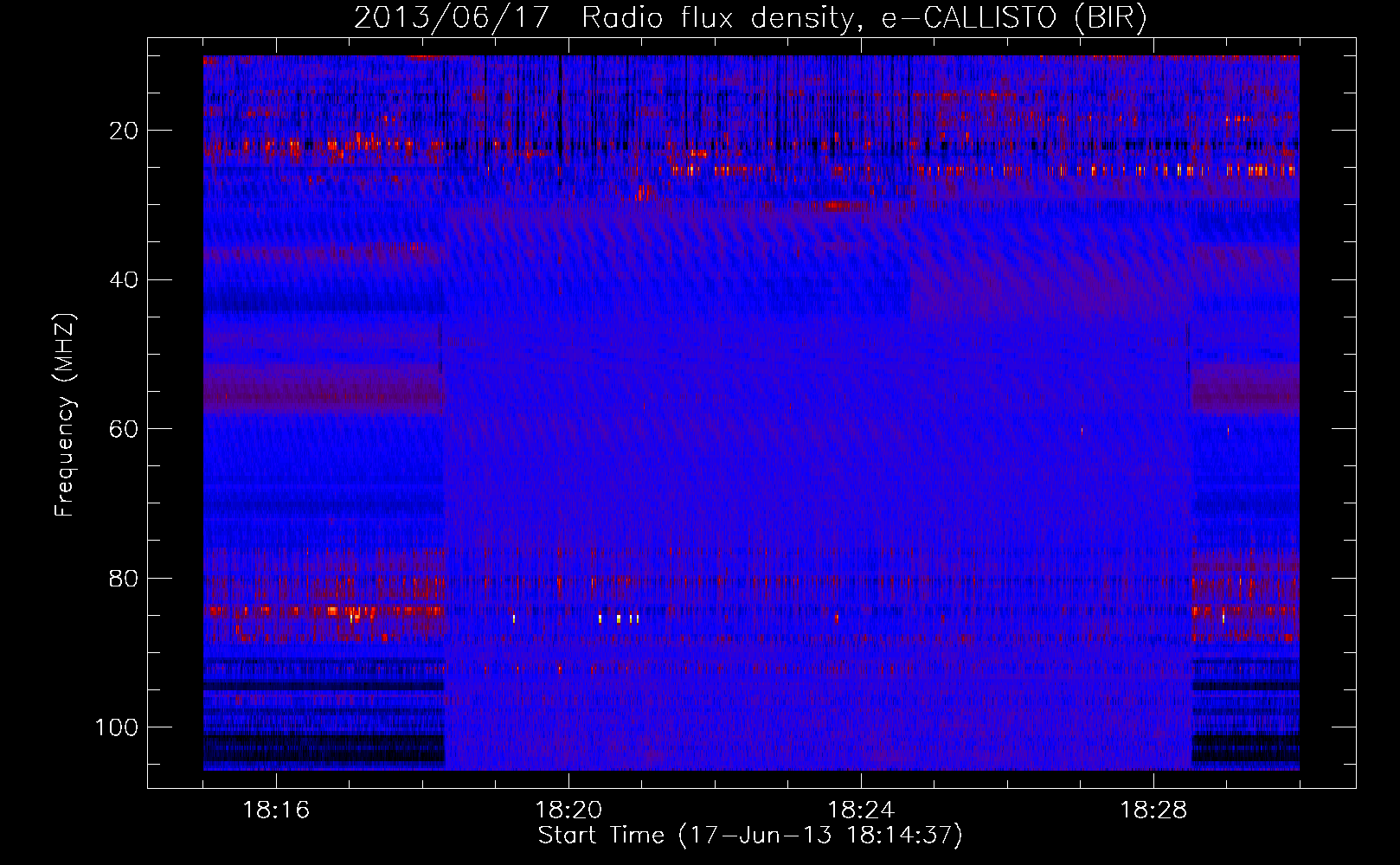The image size is (1400, 865).
Task: Click the 'Frequency (MHZ)' y-axis label
Action: [65, 415]
